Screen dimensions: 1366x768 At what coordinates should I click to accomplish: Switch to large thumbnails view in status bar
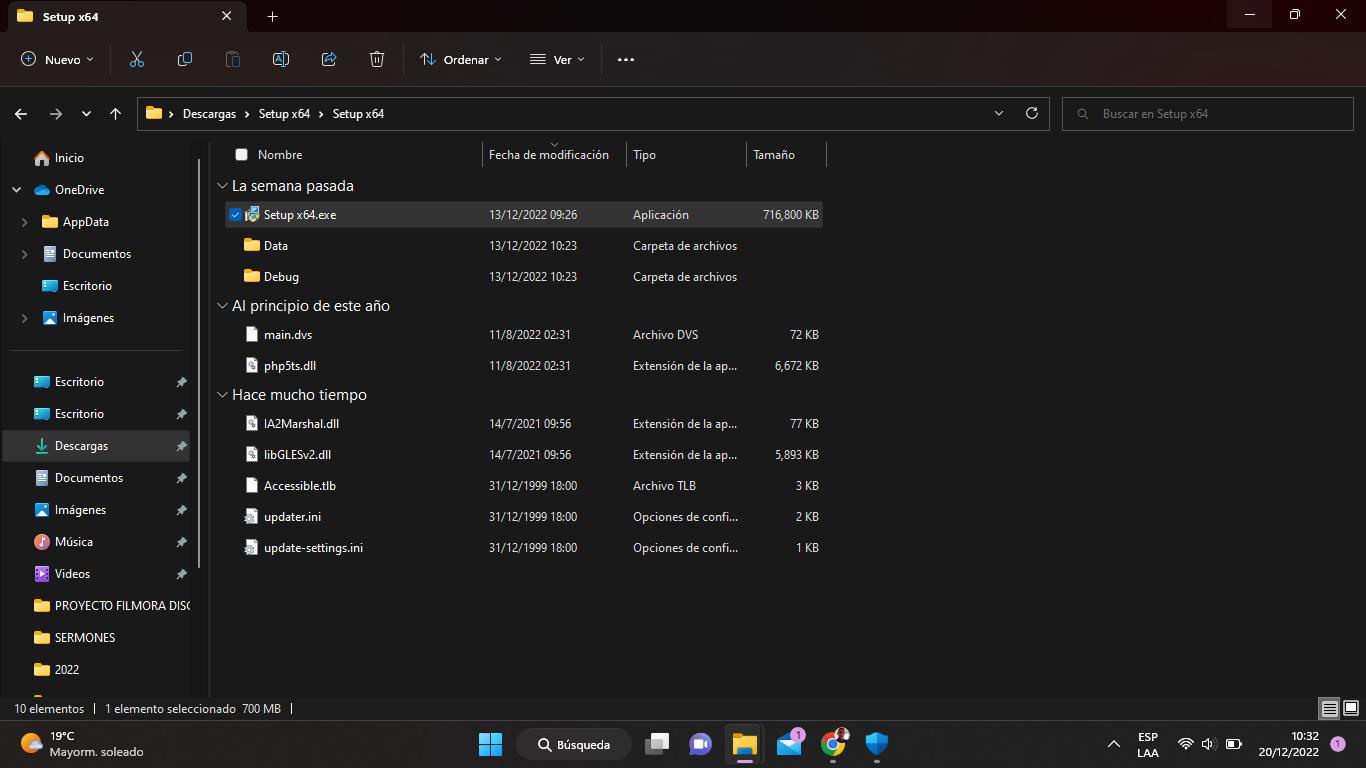tap(1350, 708)
